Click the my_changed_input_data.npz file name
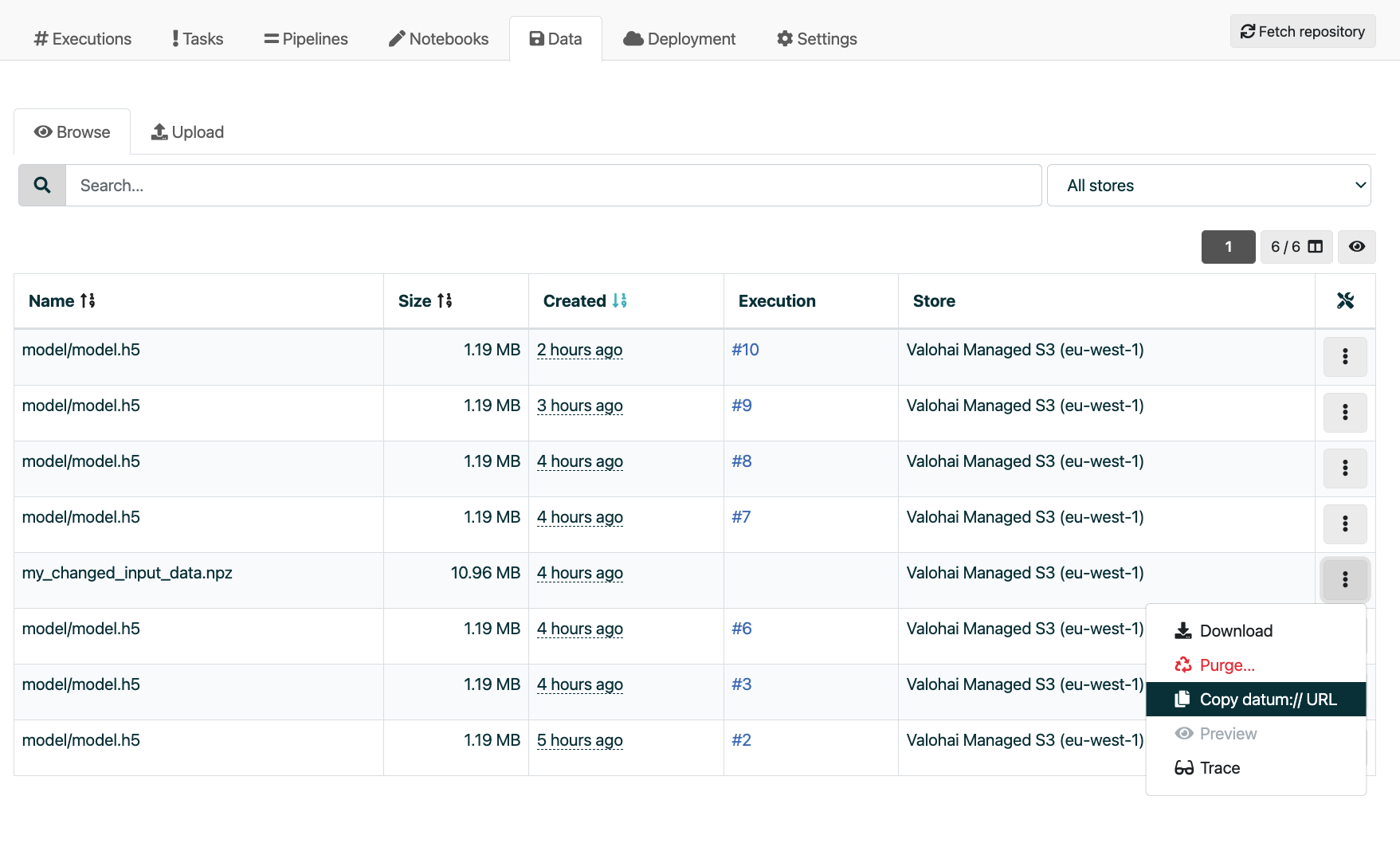This screenshot has height=843, width=1400. 127,573
